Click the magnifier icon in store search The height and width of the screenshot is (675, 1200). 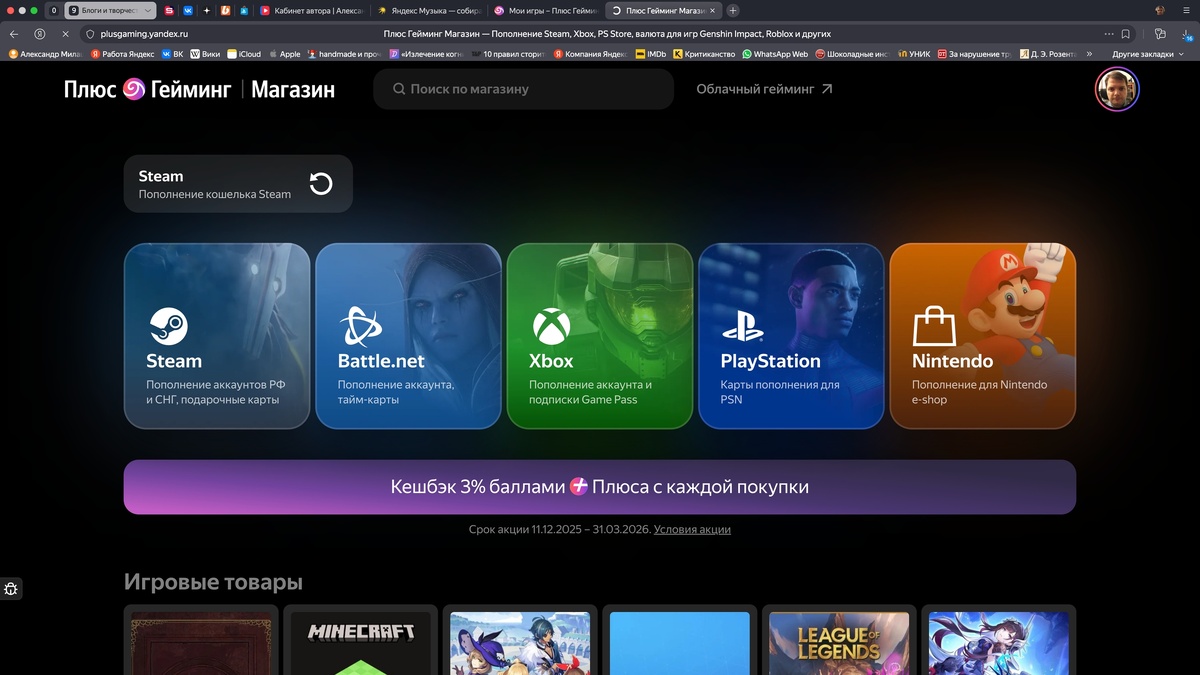(399, 89)
